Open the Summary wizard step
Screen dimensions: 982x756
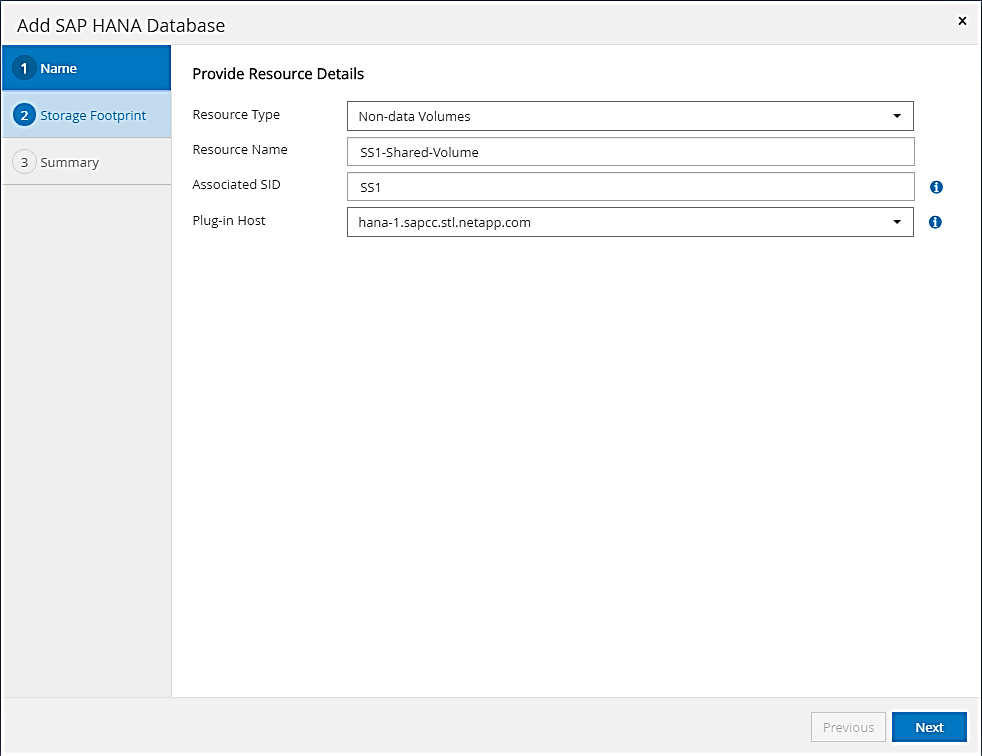pyautogui.click(x=69, y=162)
